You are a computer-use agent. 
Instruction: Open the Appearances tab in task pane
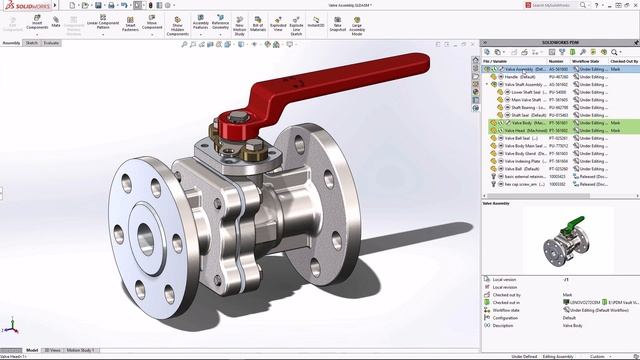pos(476,92)
